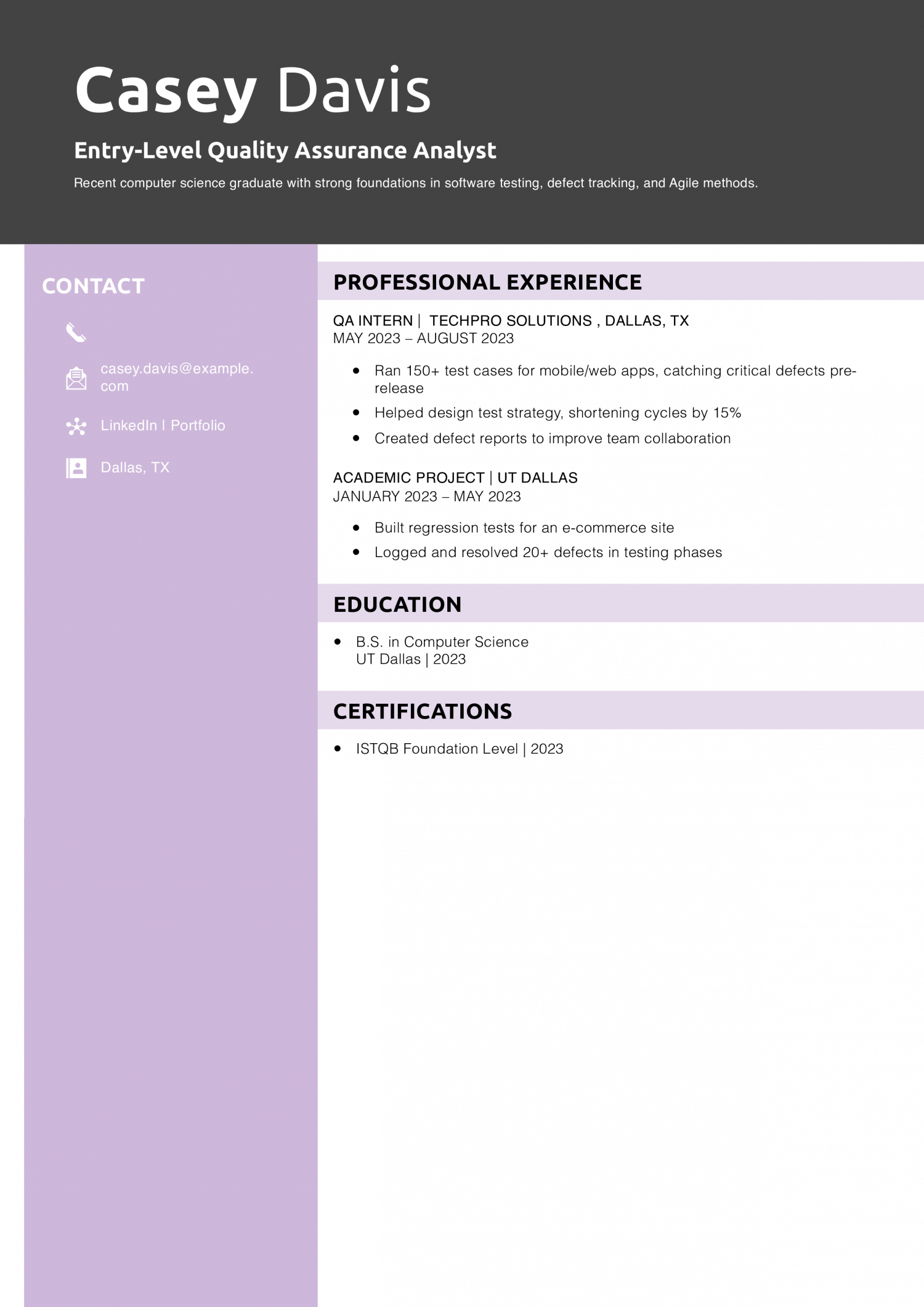
Task: Click the black block below Education heading
Action: [x=620, y=656]
